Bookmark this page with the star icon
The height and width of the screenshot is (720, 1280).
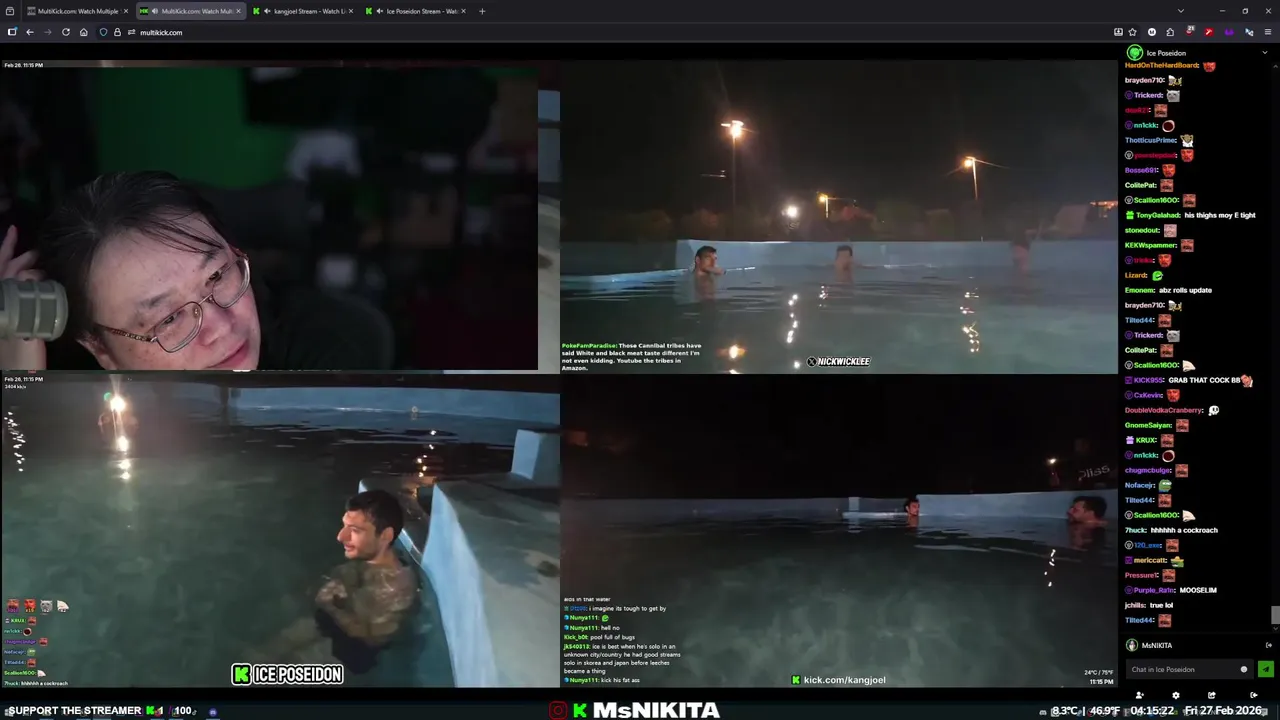[1132, 32]
